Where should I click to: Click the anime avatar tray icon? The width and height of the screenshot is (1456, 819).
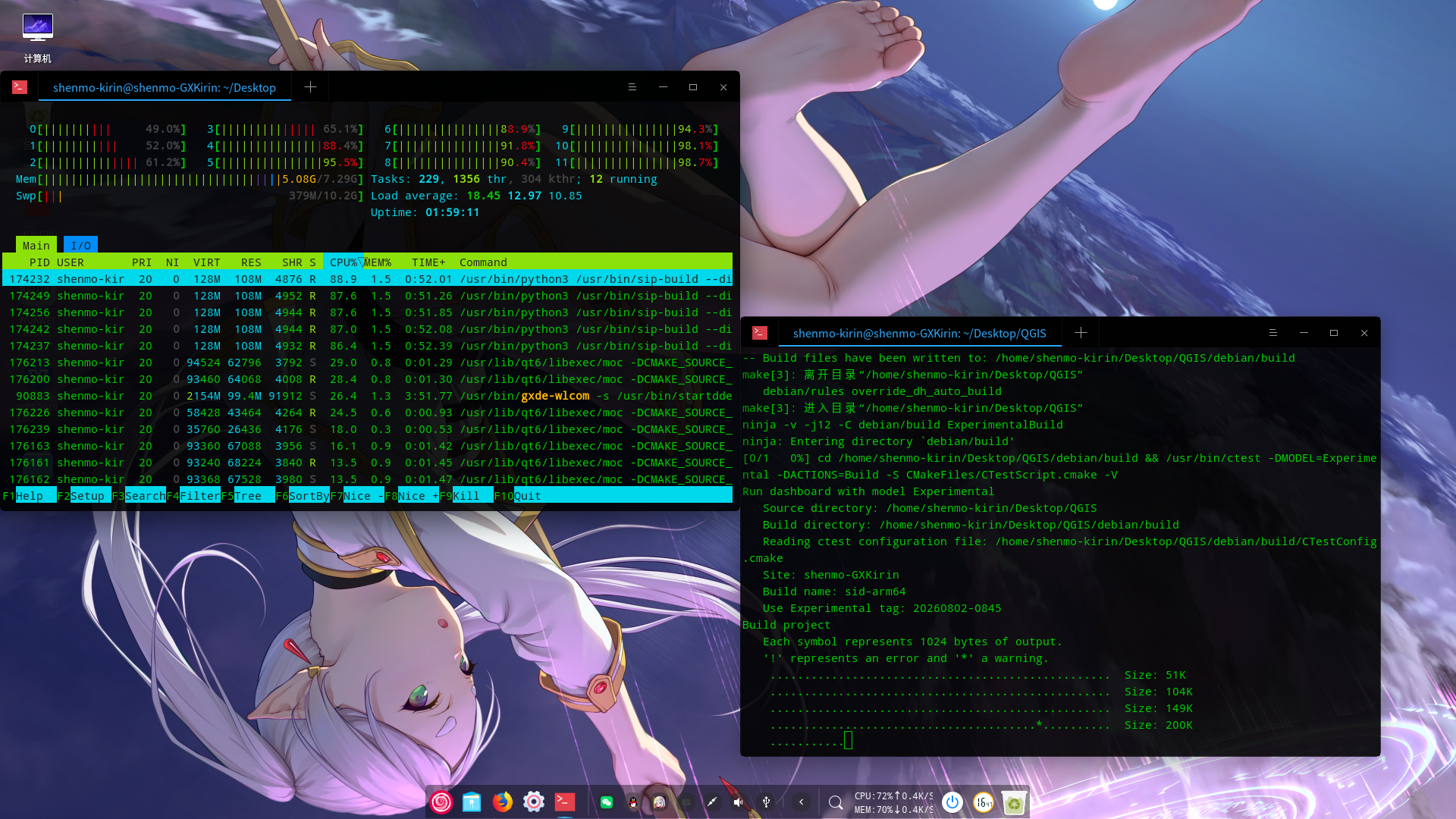point(660,802)
